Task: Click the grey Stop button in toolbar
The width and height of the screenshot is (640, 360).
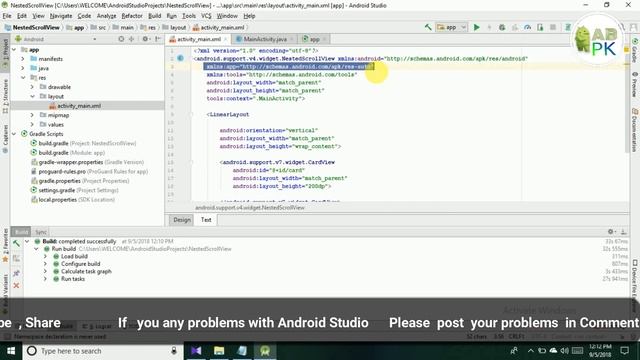Action: click(553, 27)
